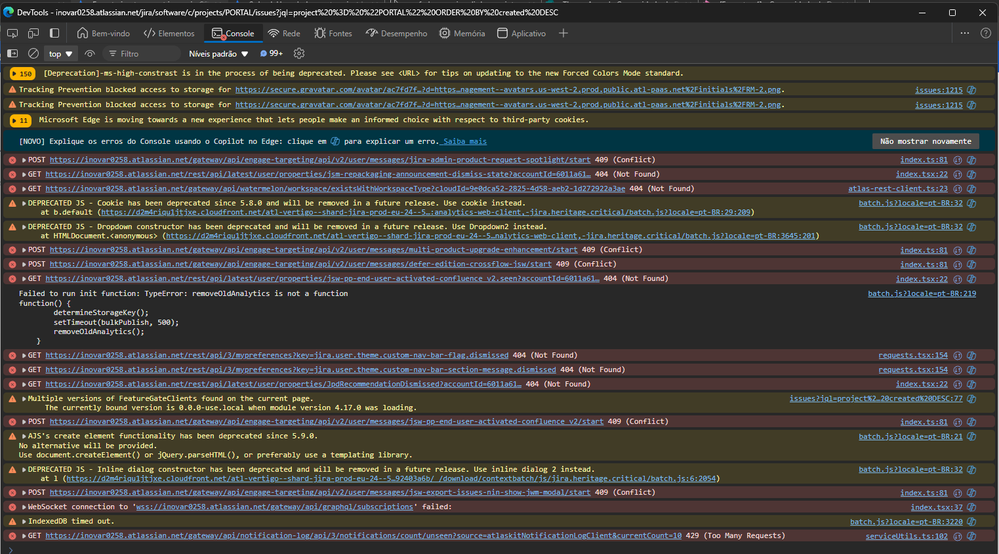The image size is (999, 554).
Task: Open the batch.js?locale=pt-BR:3220 source link
Action: click(x=907, y=522)
